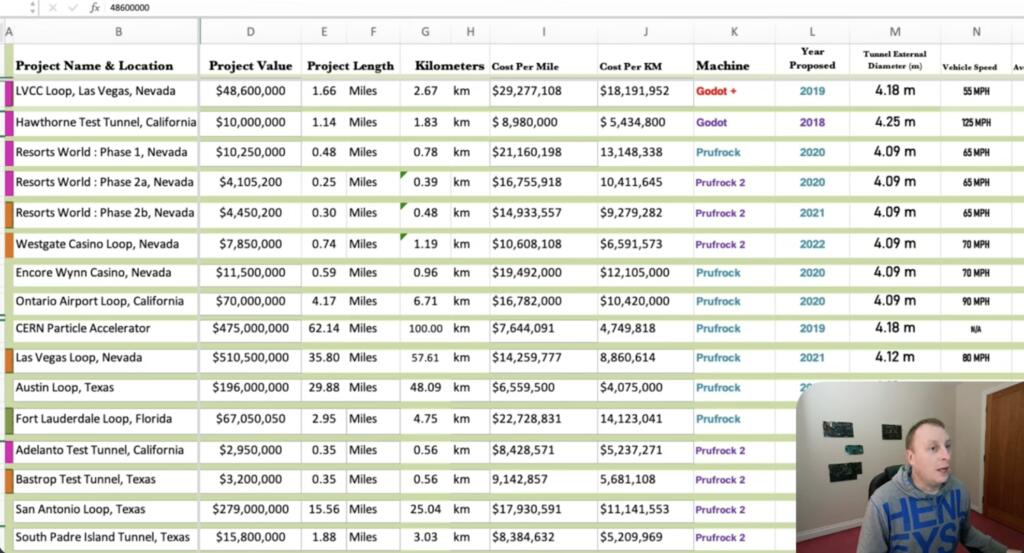Click the cancel X icon in formula bar
The height and width of the screenshot is (553, 1024).
tap(54, 7)
